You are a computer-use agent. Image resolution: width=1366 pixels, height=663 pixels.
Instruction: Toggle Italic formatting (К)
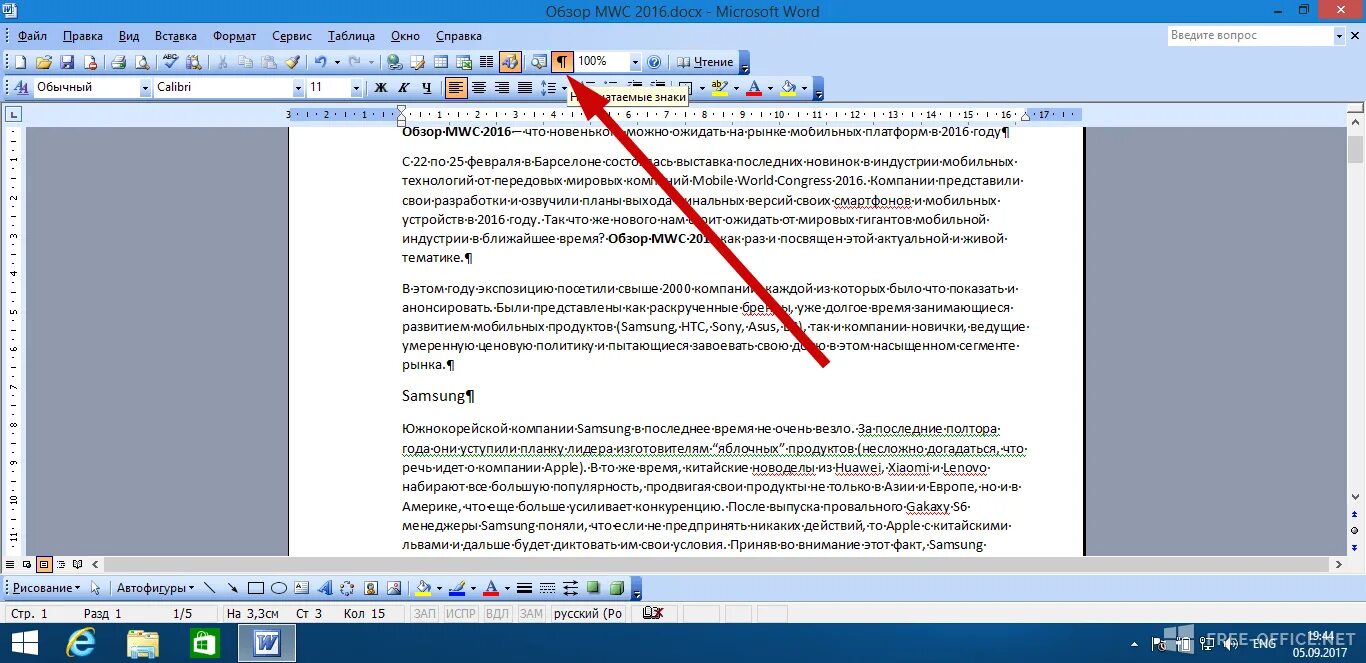pos(404,88)
